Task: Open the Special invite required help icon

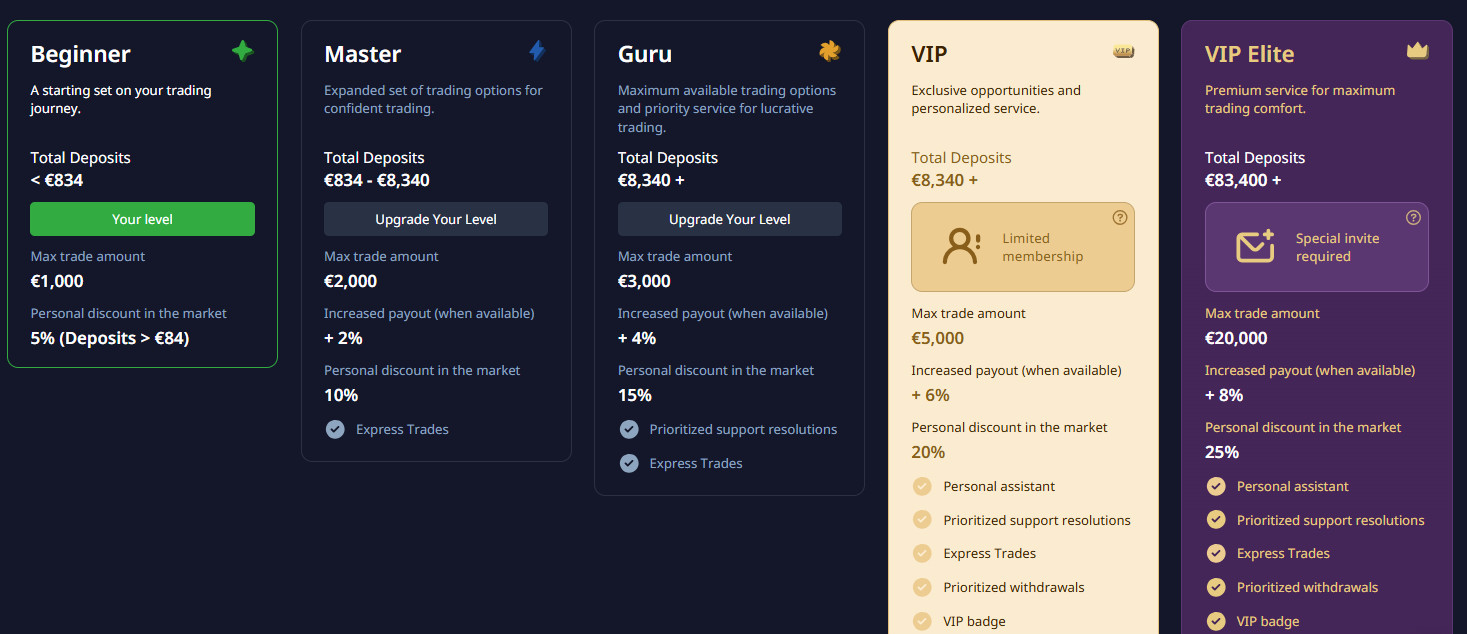Action: click(x=1413, y=218)
